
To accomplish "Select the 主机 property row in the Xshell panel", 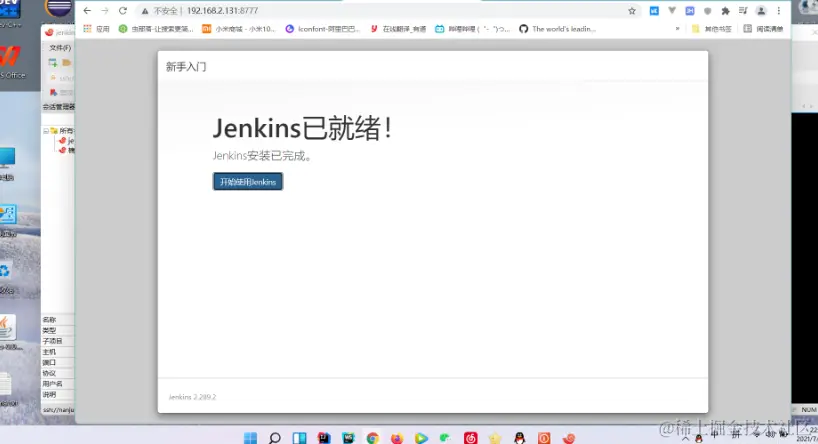I will [x=57, y=352].
